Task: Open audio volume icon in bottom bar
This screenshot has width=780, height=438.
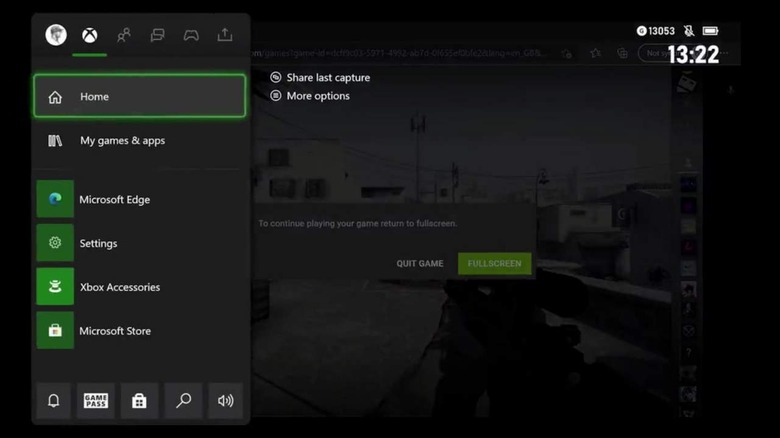Action: click(x=225, y=401)
